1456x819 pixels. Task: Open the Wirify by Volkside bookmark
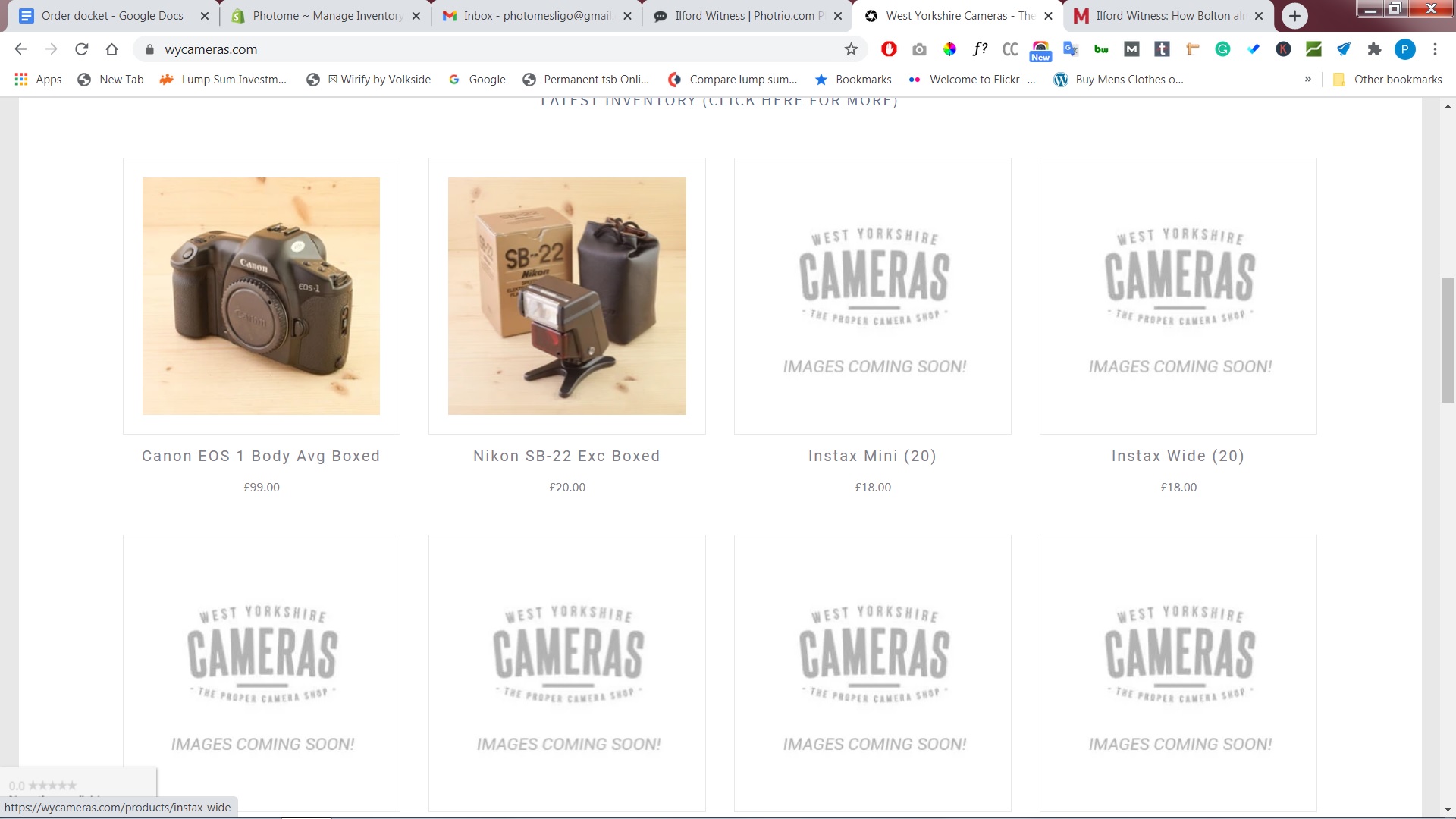point(369,80)
